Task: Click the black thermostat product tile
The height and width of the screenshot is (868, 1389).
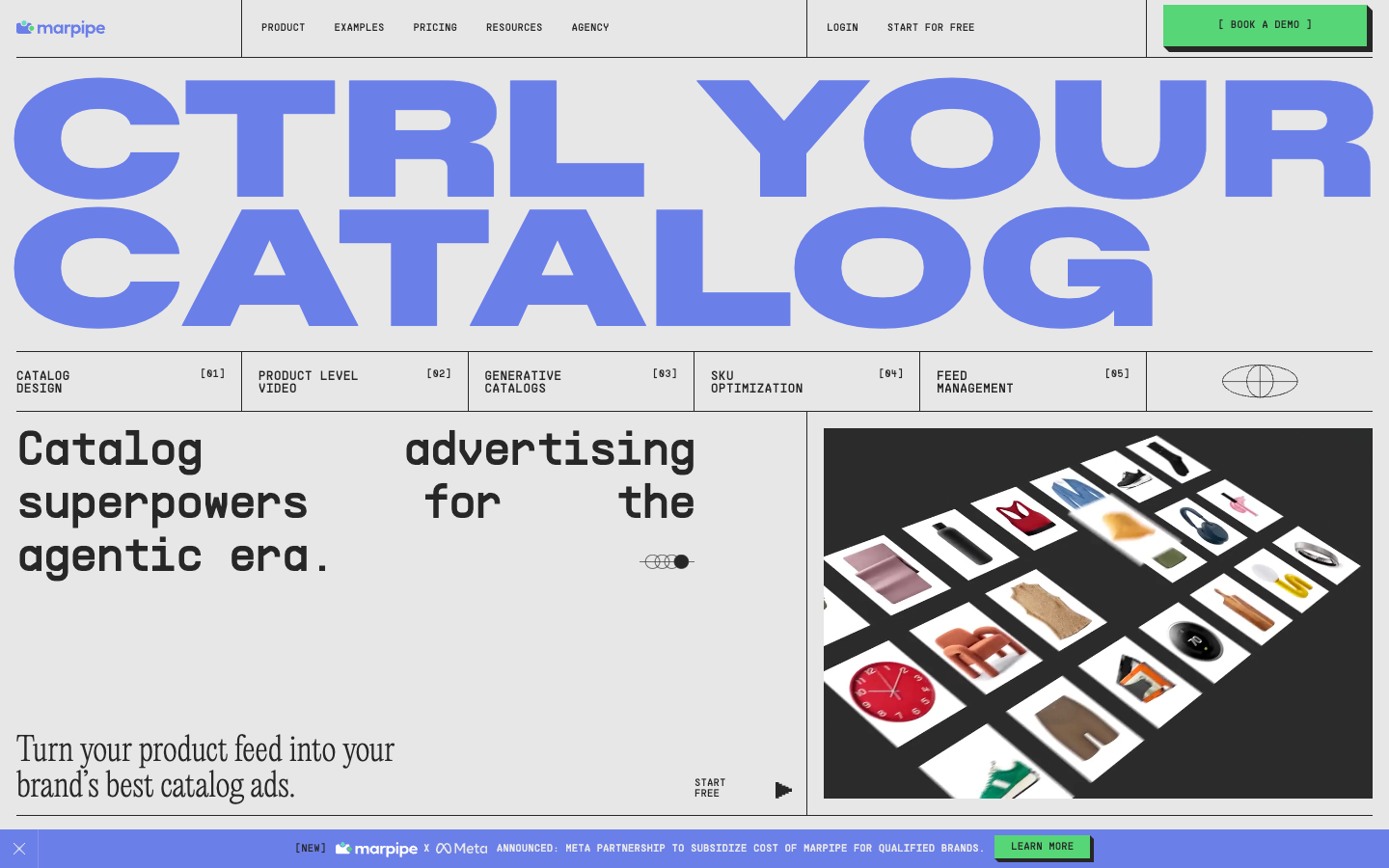Action: pos(1197,643)
